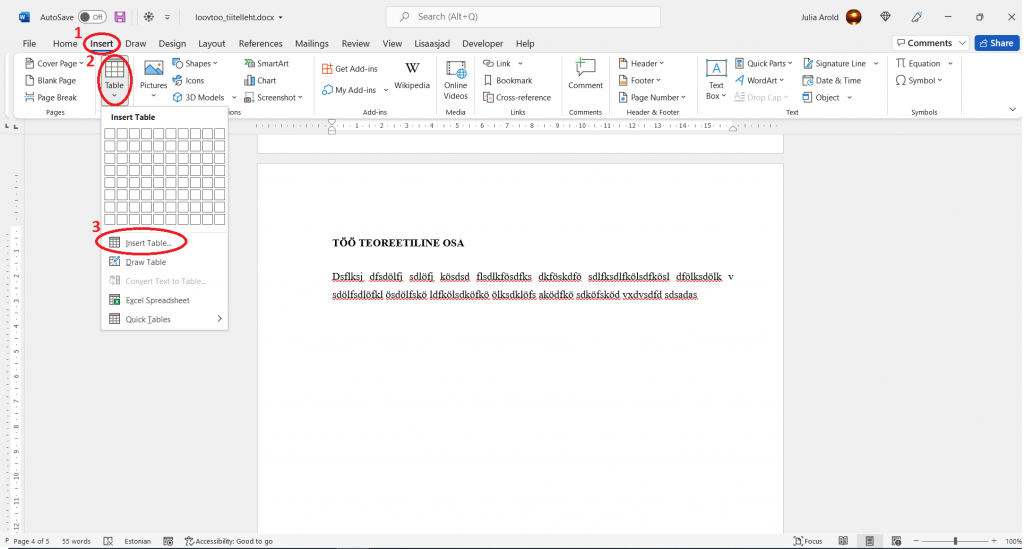This screenshot has width=1024, height=549.
Task: Insert a Chart
Action: point(260,80)
